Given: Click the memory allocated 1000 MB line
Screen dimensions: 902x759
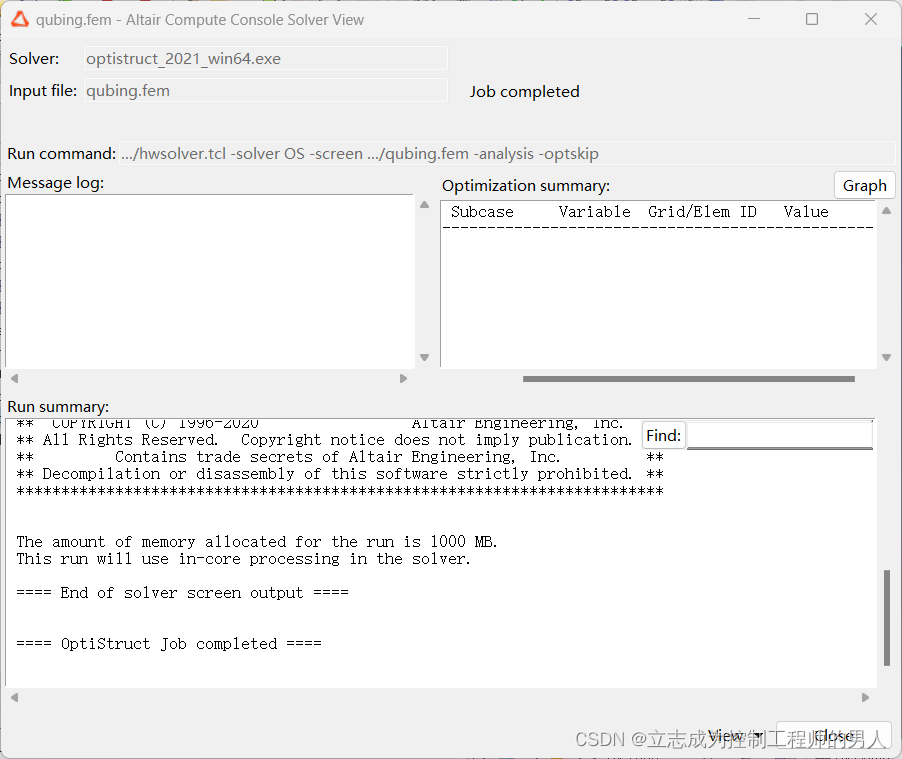Looking at the screenshot, I should coord(257,541).
